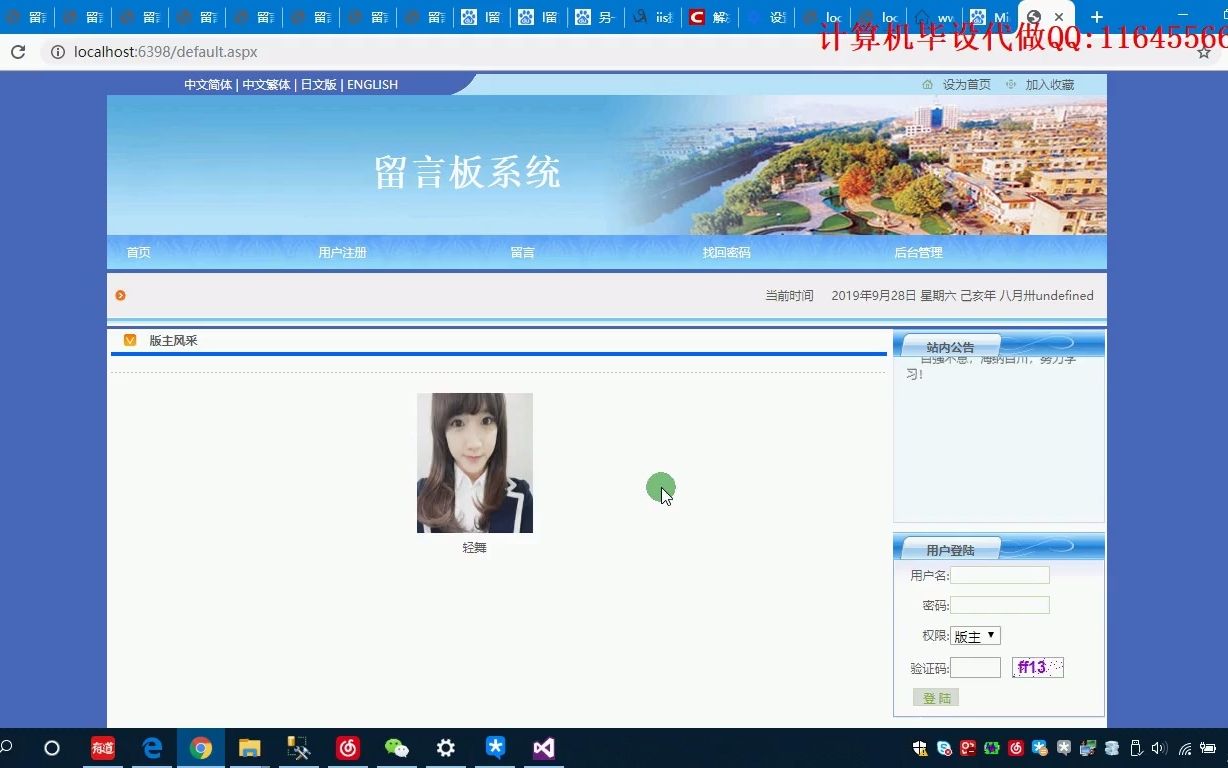The image size is (1228, 768).
Task: Click the Windows Defender shield tray icon
Action: pyautogui.click(x=919, y=748)
